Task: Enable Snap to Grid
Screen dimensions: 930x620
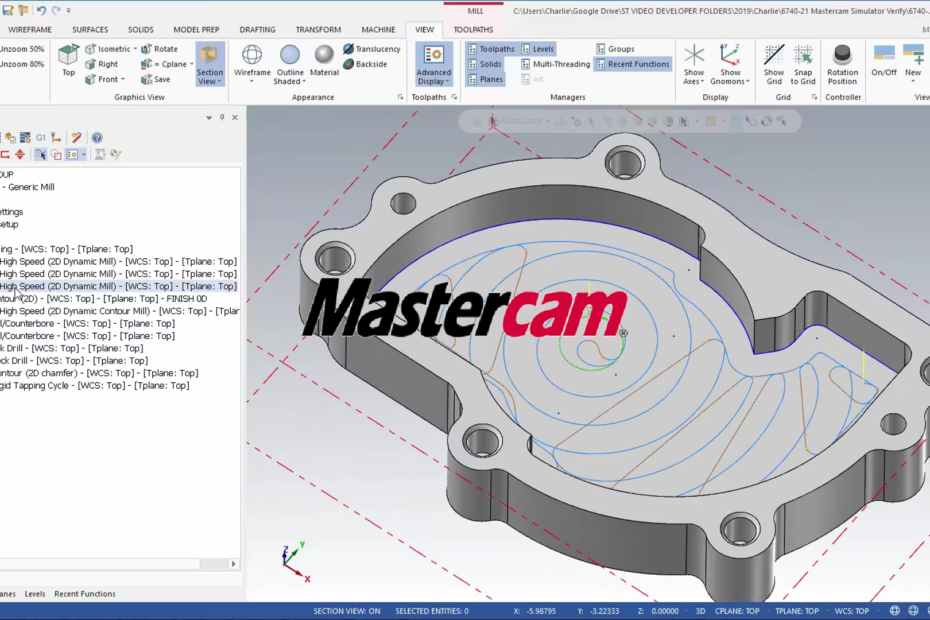Action: 803,64
